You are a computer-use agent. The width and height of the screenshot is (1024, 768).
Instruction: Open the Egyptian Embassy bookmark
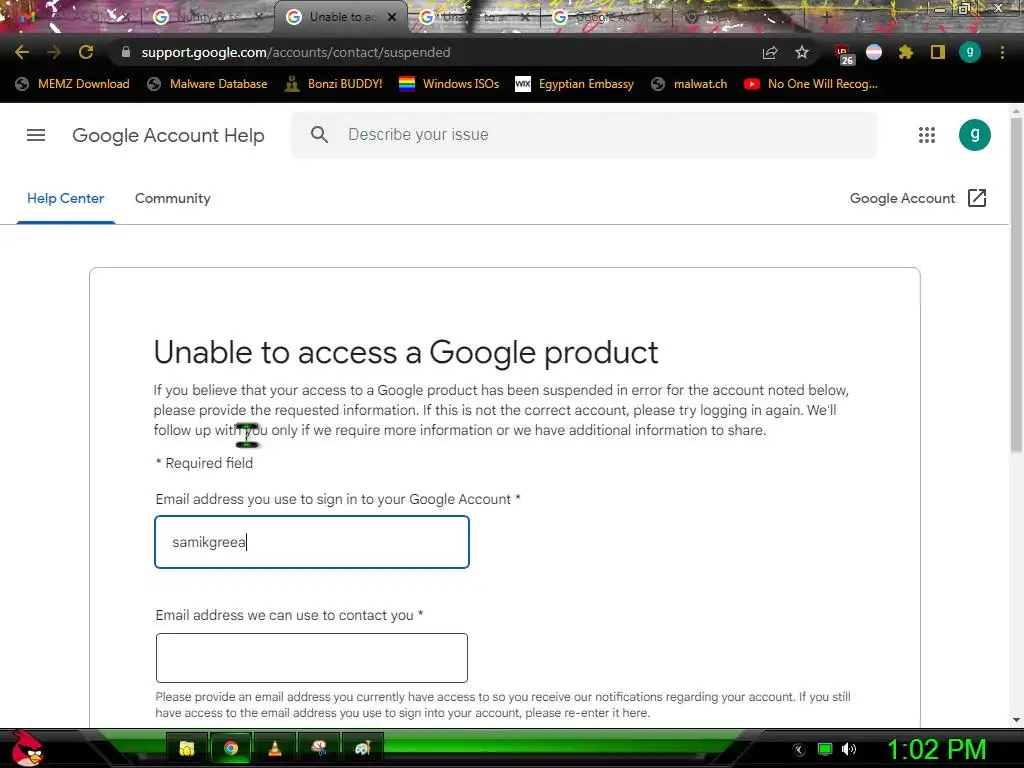[x=575, y=84]
